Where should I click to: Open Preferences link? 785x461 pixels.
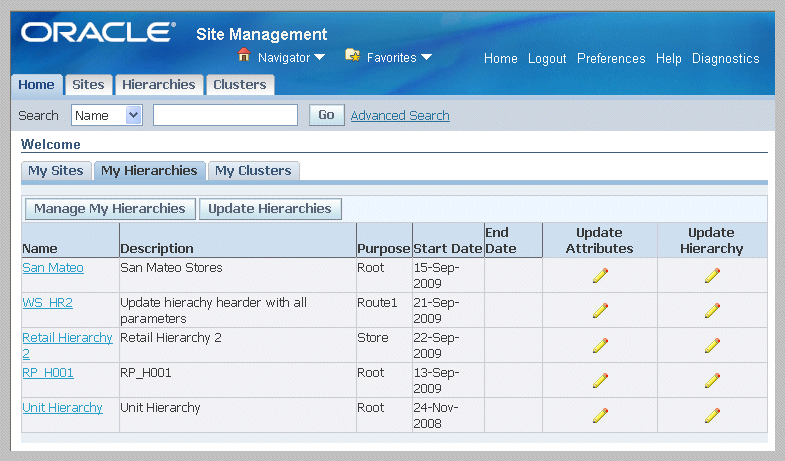(611, 59)
